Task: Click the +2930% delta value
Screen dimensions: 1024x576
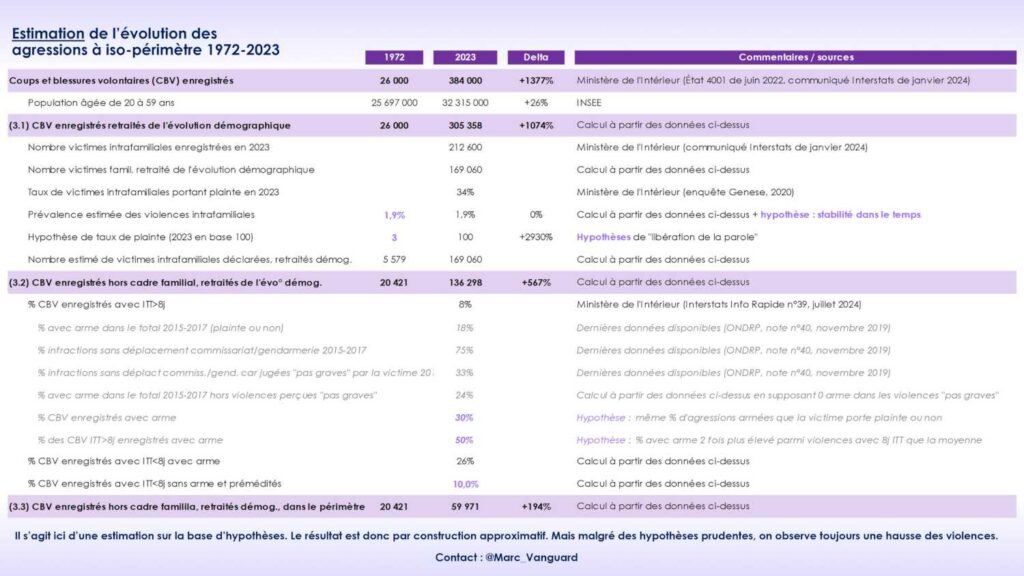Action: pos(536,237)
